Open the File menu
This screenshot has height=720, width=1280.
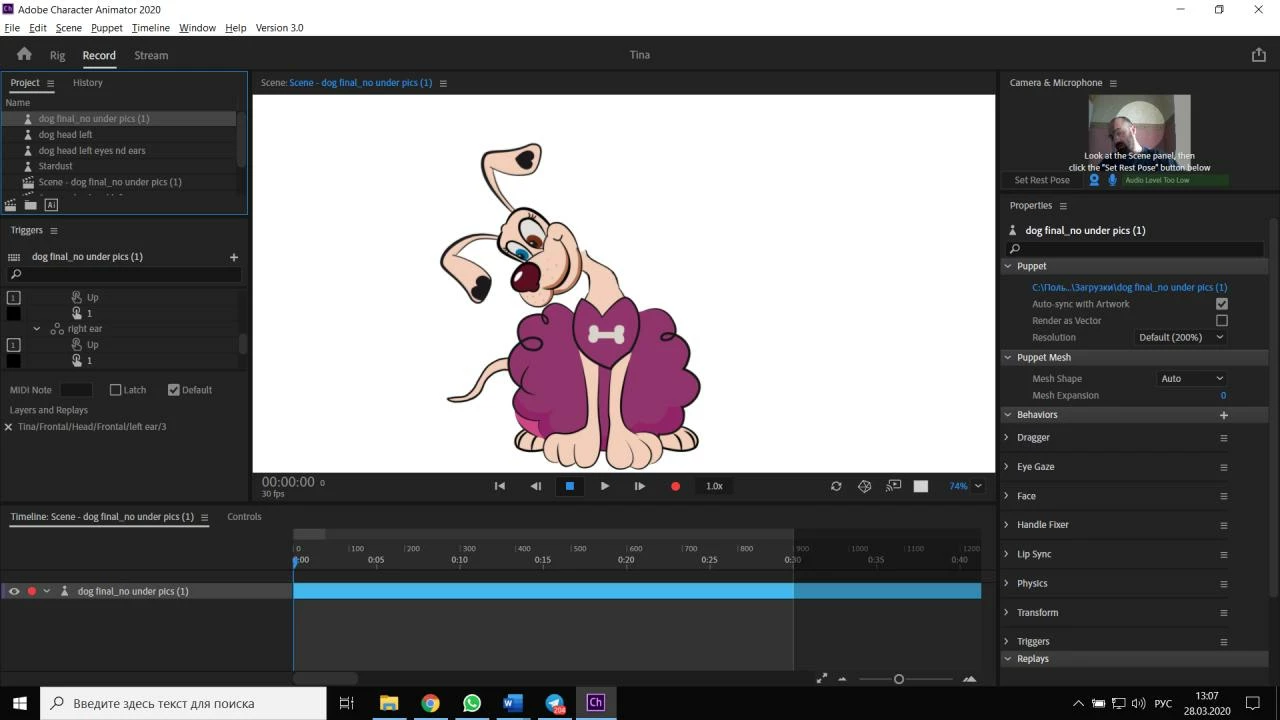point(12,28)
